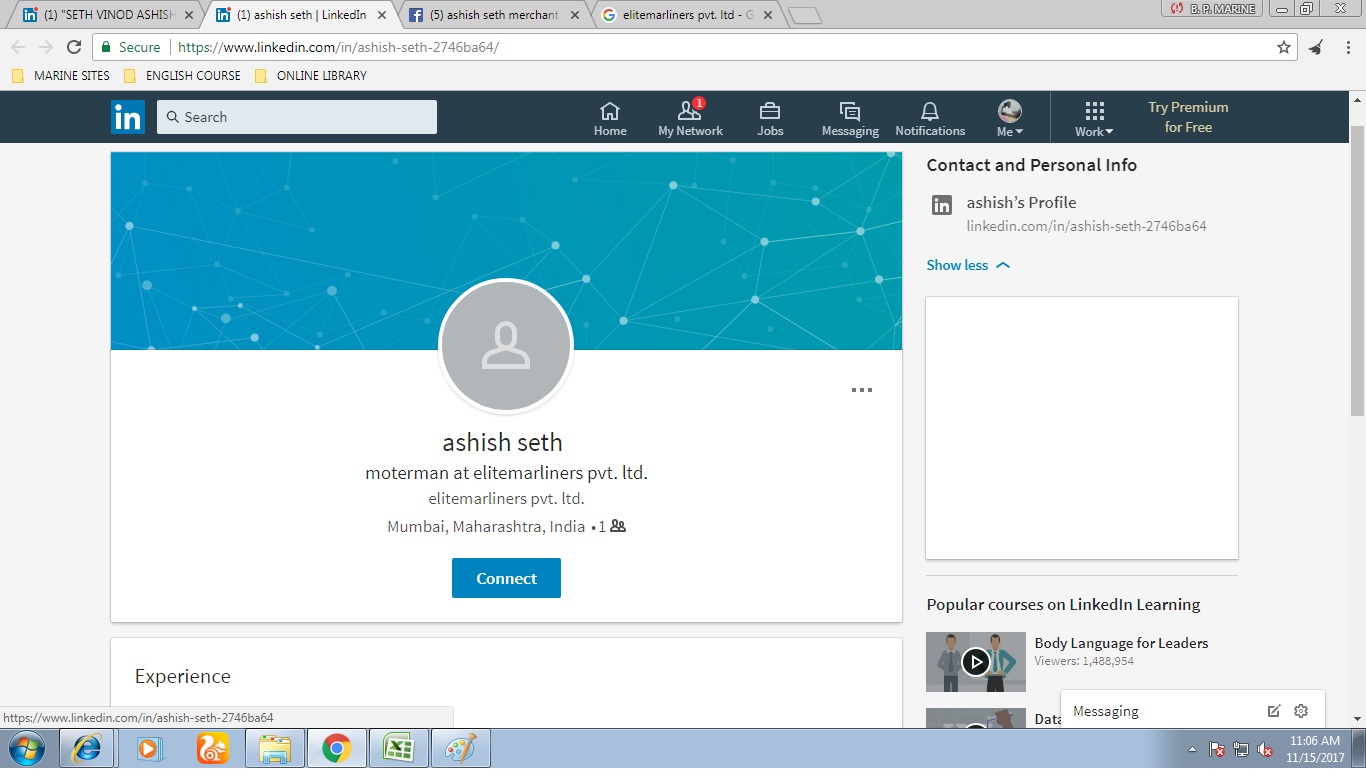Image resolution: width=1366 pixels, height=776 pixels.
Task: Open the Messaging icon in navbar
Action: point(850,117)
